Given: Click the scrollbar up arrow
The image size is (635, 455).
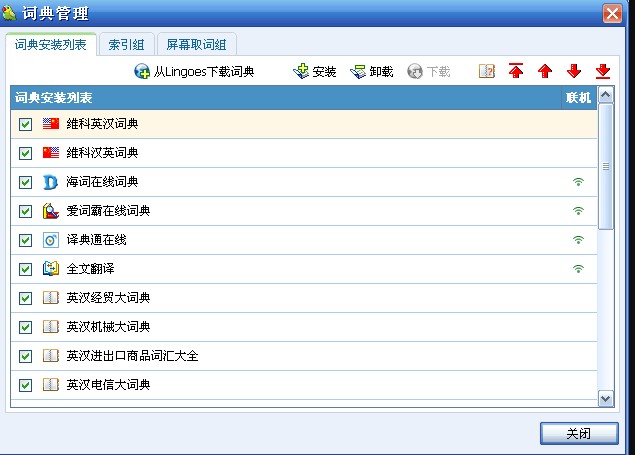Looking at the screenshot, I should click(x=606, y=95).
